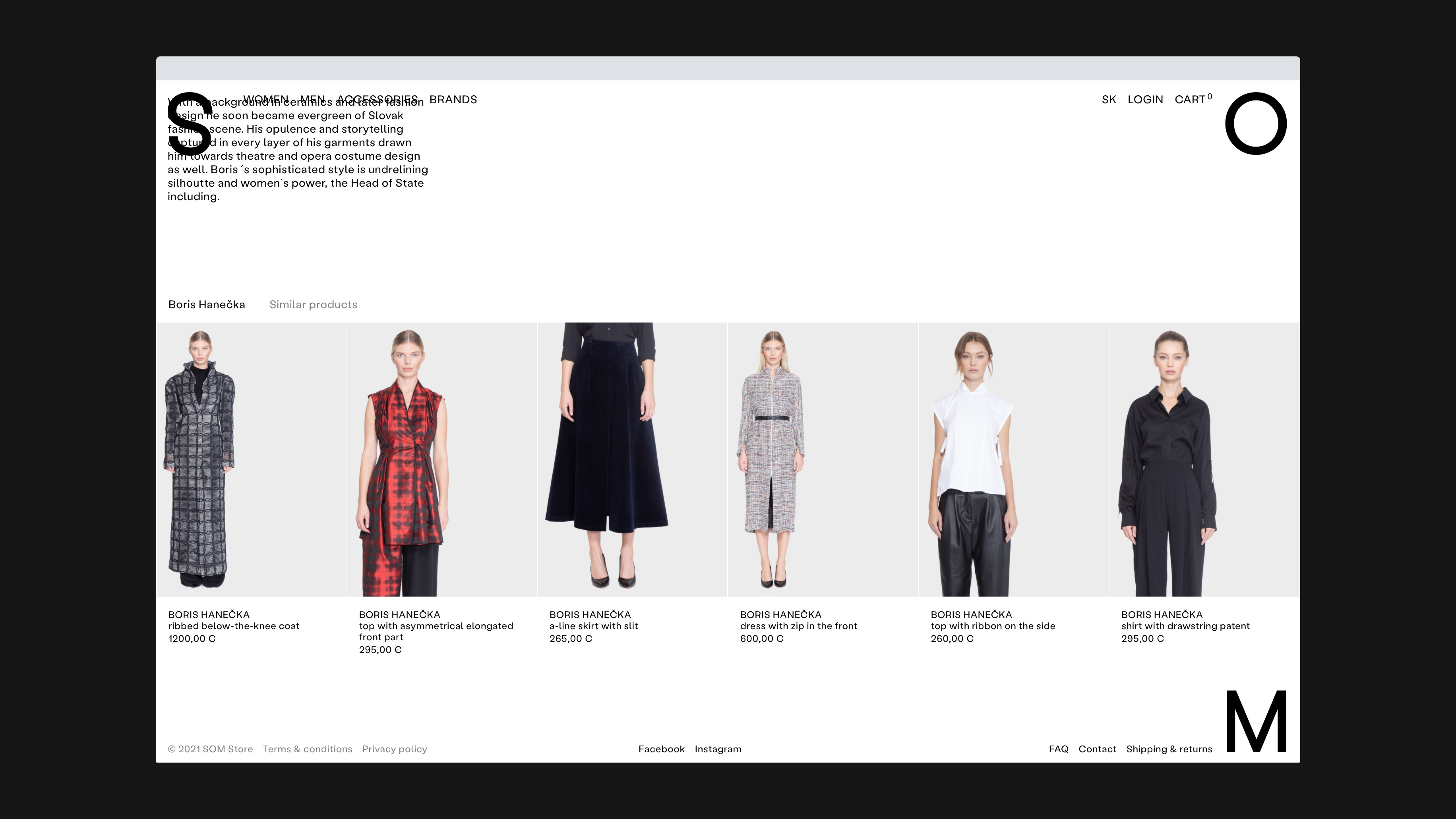The width and height of the screenshot is (1456, 819).
Task: Switch to Similar products tab
Action: coord(313,304)
